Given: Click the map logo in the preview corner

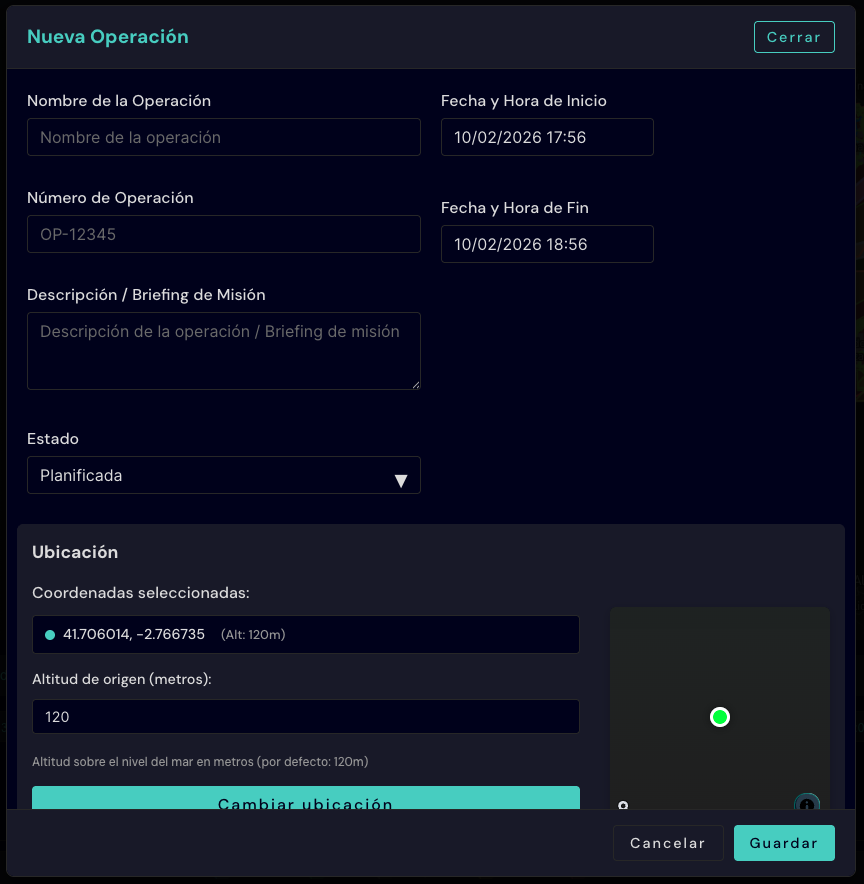Looking at the screenshot, I should 623,805.
